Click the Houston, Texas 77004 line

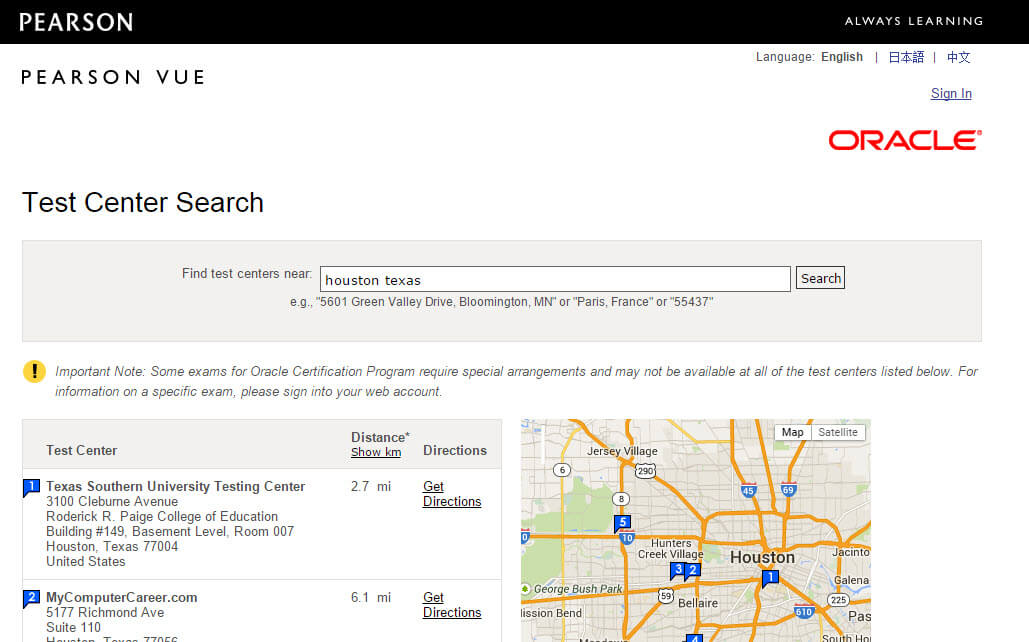pos(112,547)
